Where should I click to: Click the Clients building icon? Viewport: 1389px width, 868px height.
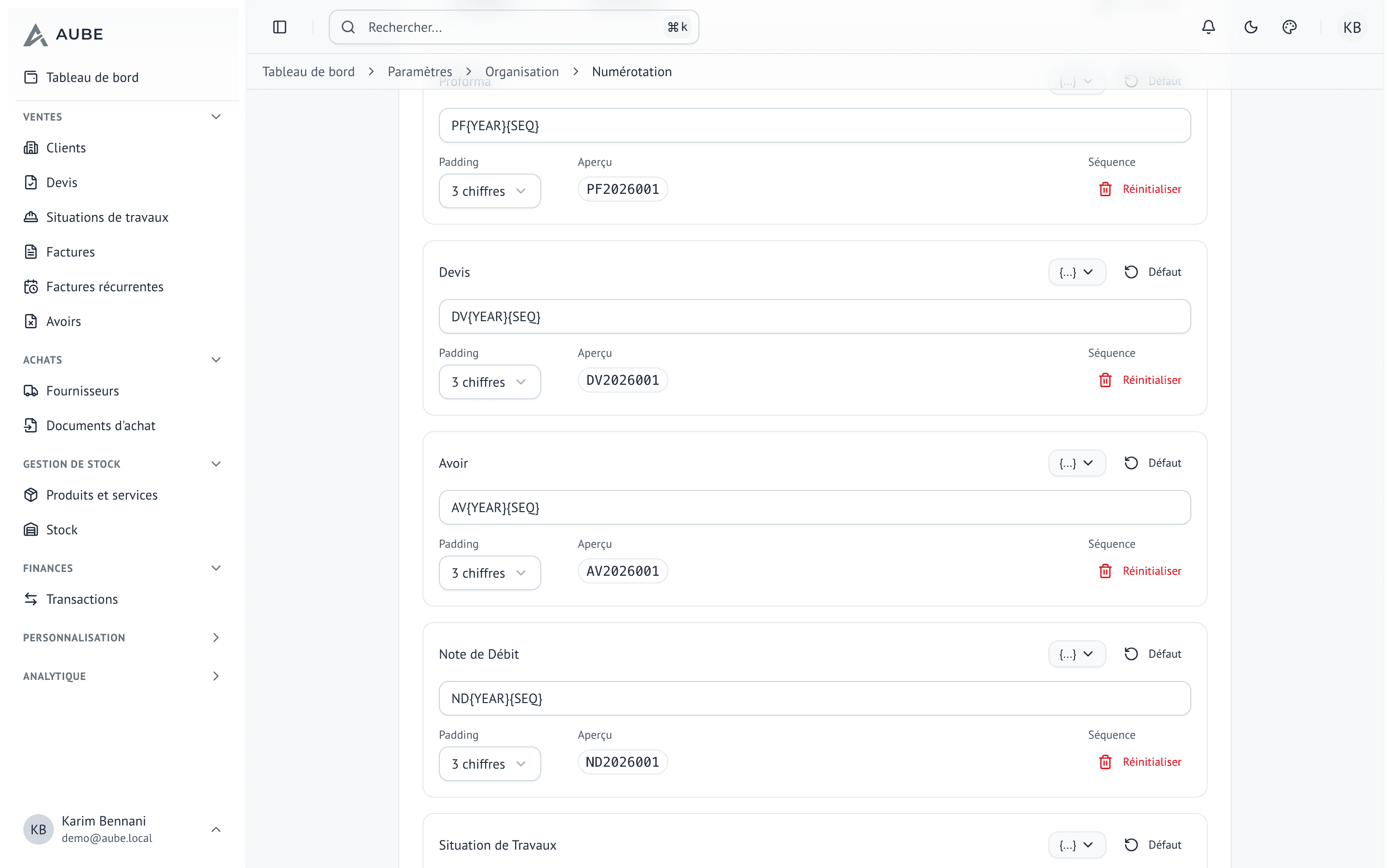click(31, 148)
